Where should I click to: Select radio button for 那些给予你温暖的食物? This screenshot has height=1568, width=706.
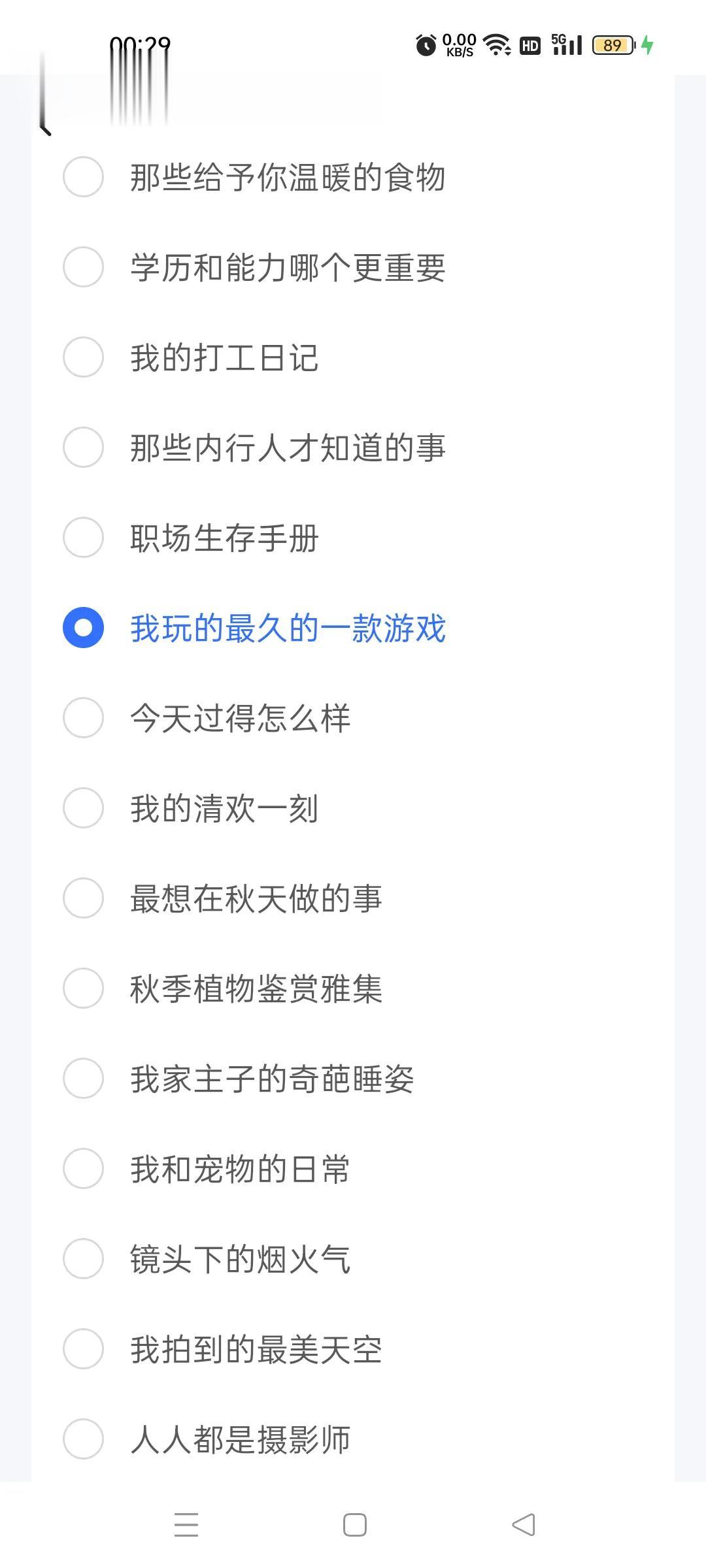pyautogui.click(x=83, y=176)
